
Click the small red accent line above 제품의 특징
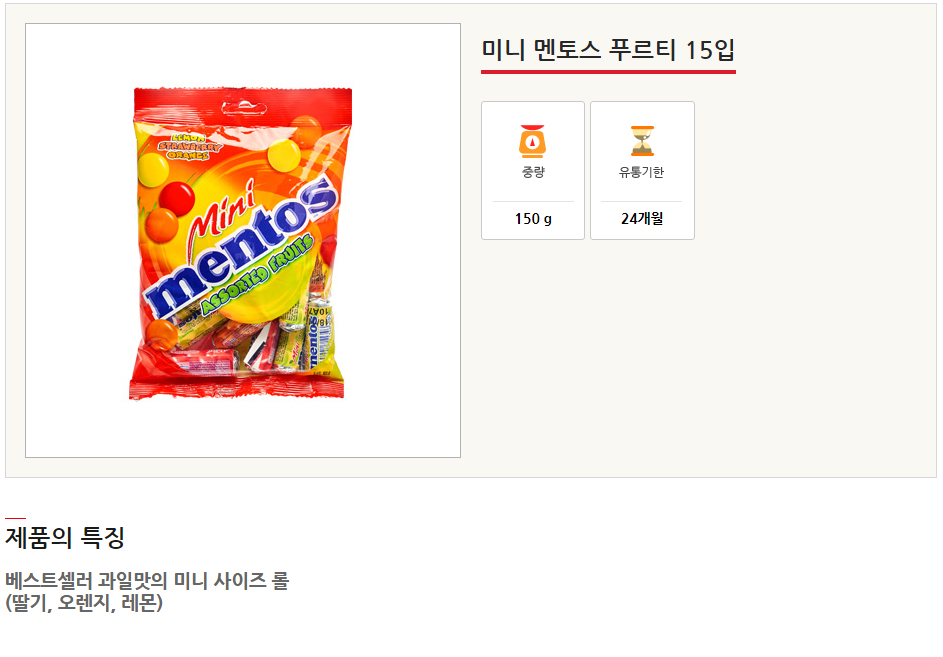pos(15,518)
